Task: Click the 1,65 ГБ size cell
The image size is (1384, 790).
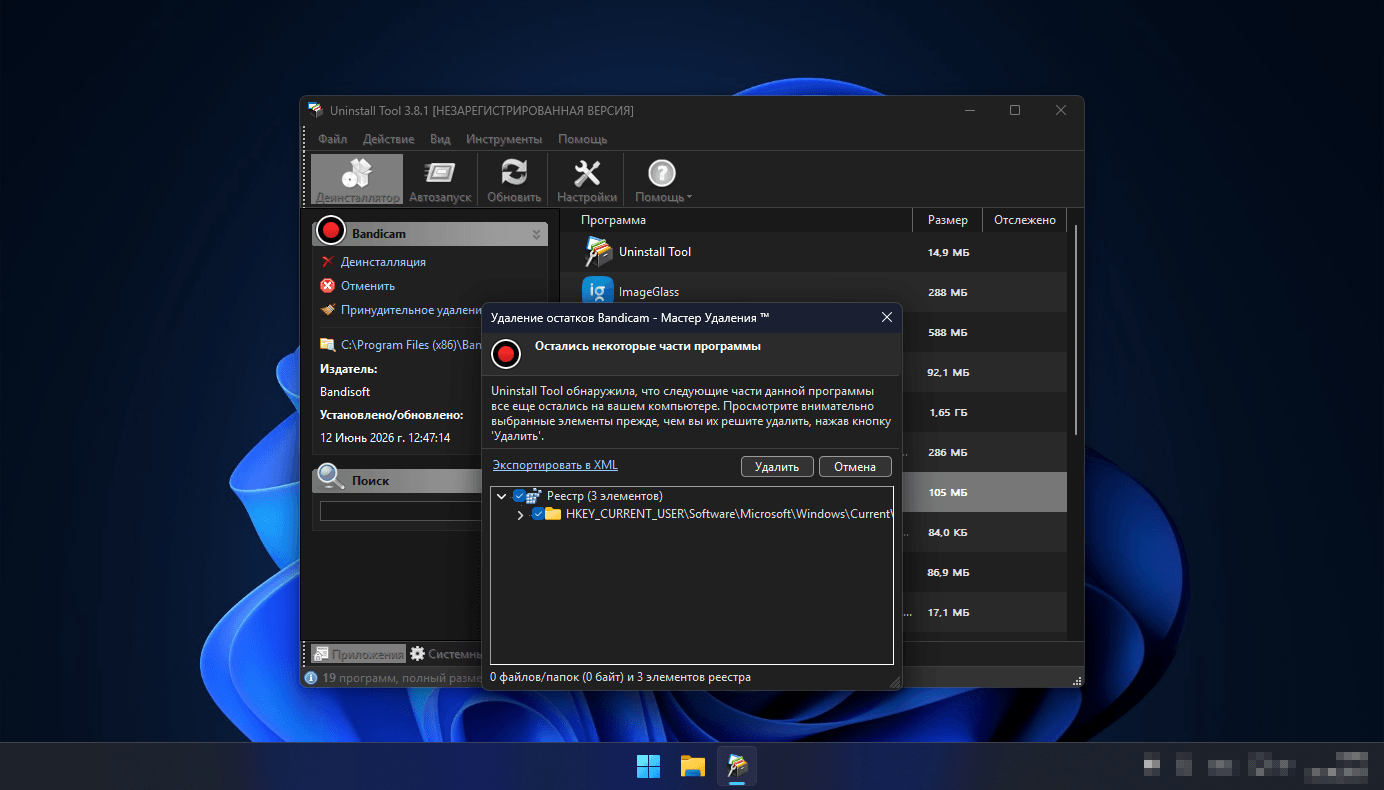Action: point(948,412)
